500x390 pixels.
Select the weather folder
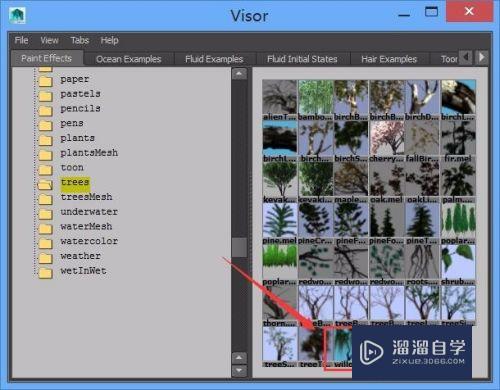[81, 256]
